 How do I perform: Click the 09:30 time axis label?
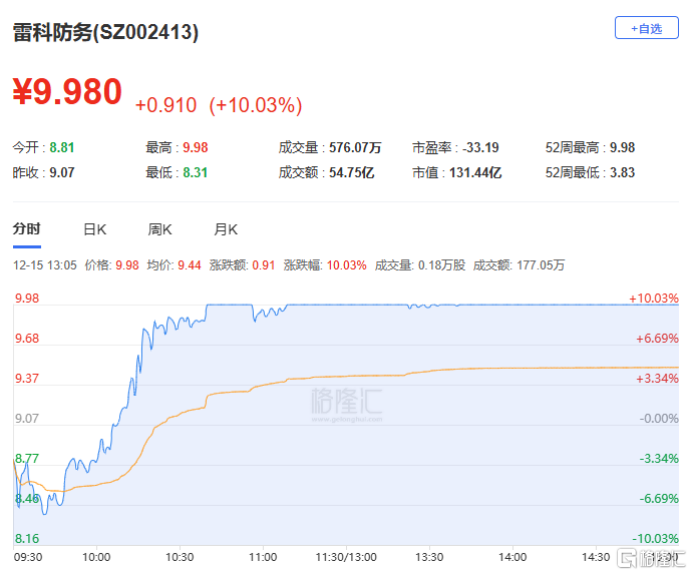pos(27,557)
